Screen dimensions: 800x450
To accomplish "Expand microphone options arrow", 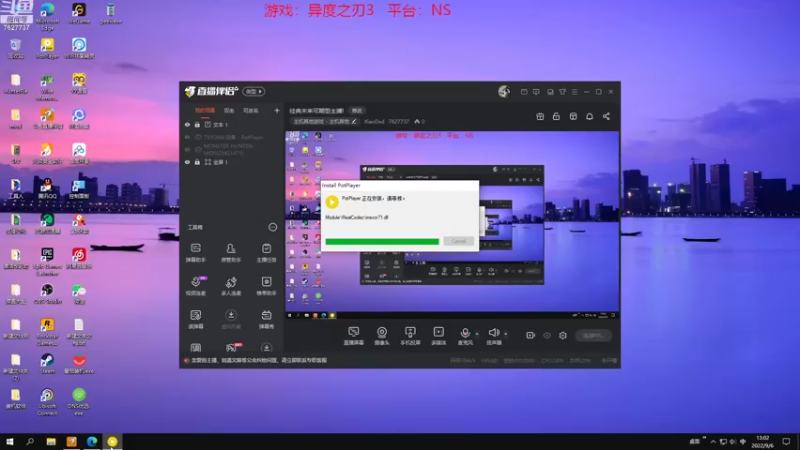I will pos(477,334).
